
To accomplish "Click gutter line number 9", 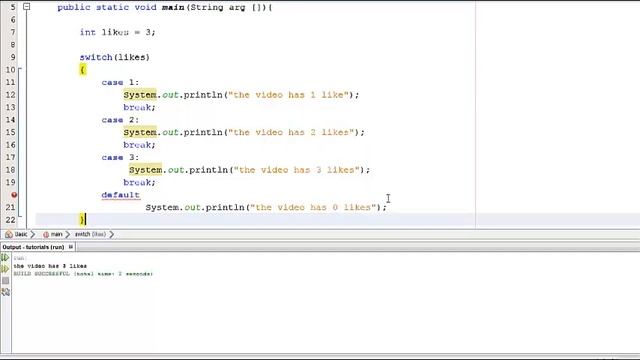I will [13, 57].
